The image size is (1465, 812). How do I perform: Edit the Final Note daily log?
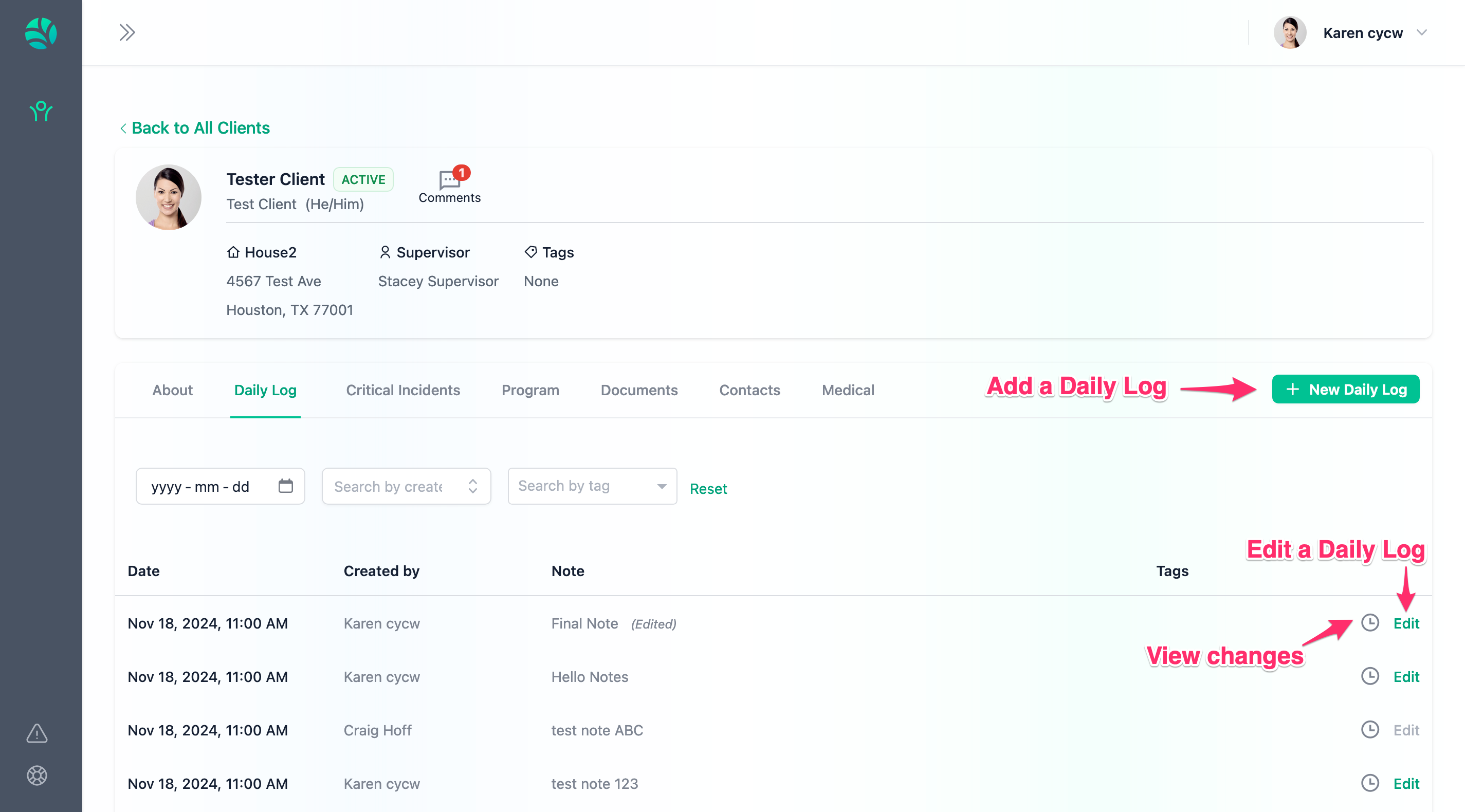tap(1406, 623)
